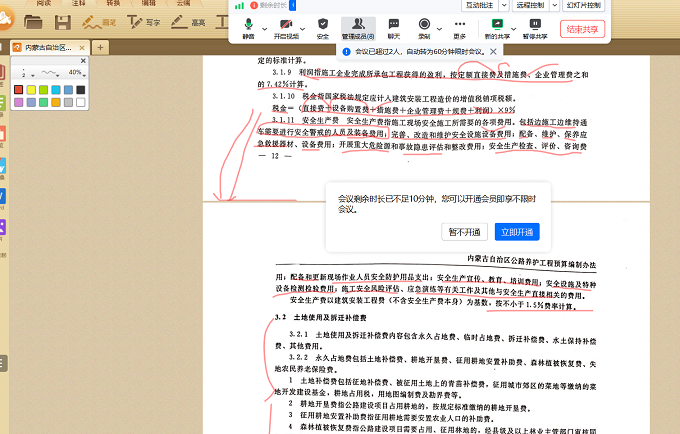The image size is (680, 434).
Task: Pick the yellow color swatch
Action: [32, 91]
